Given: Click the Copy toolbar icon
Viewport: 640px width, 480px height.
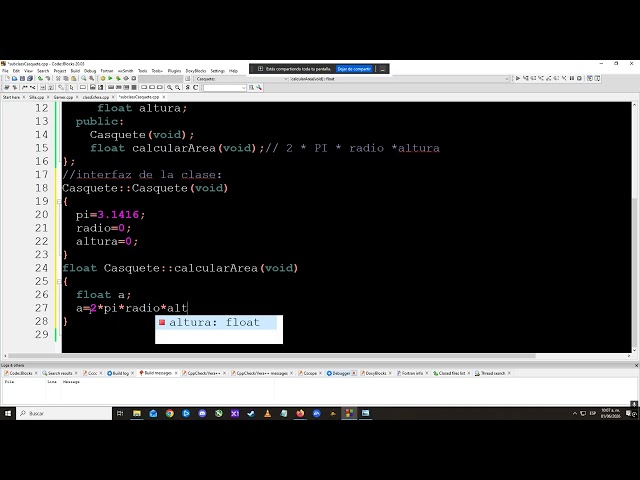Looking at the screenshot, I should pos(66,78).
